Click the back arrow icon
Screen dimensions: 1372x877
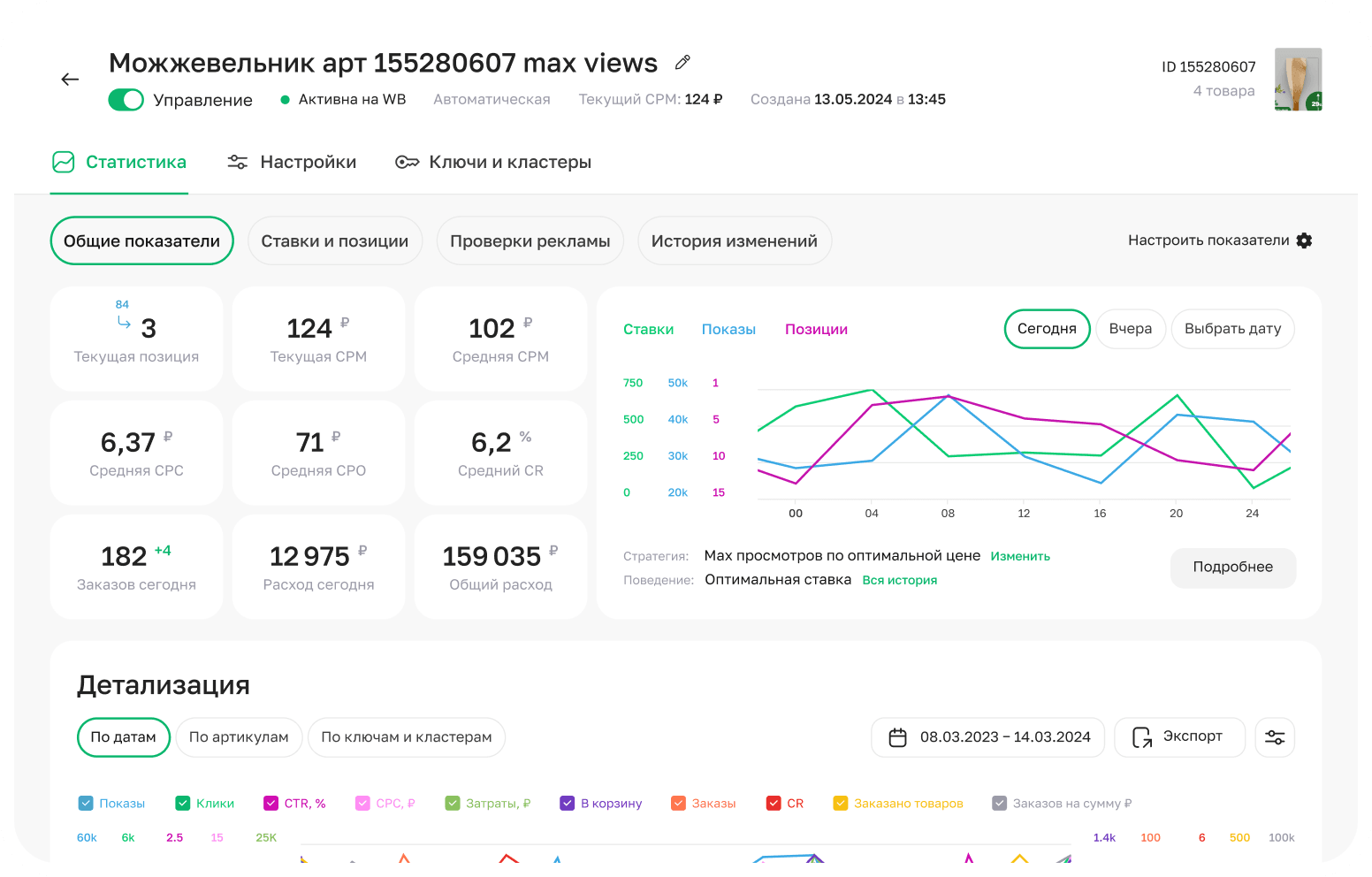(x=70, y=80)
